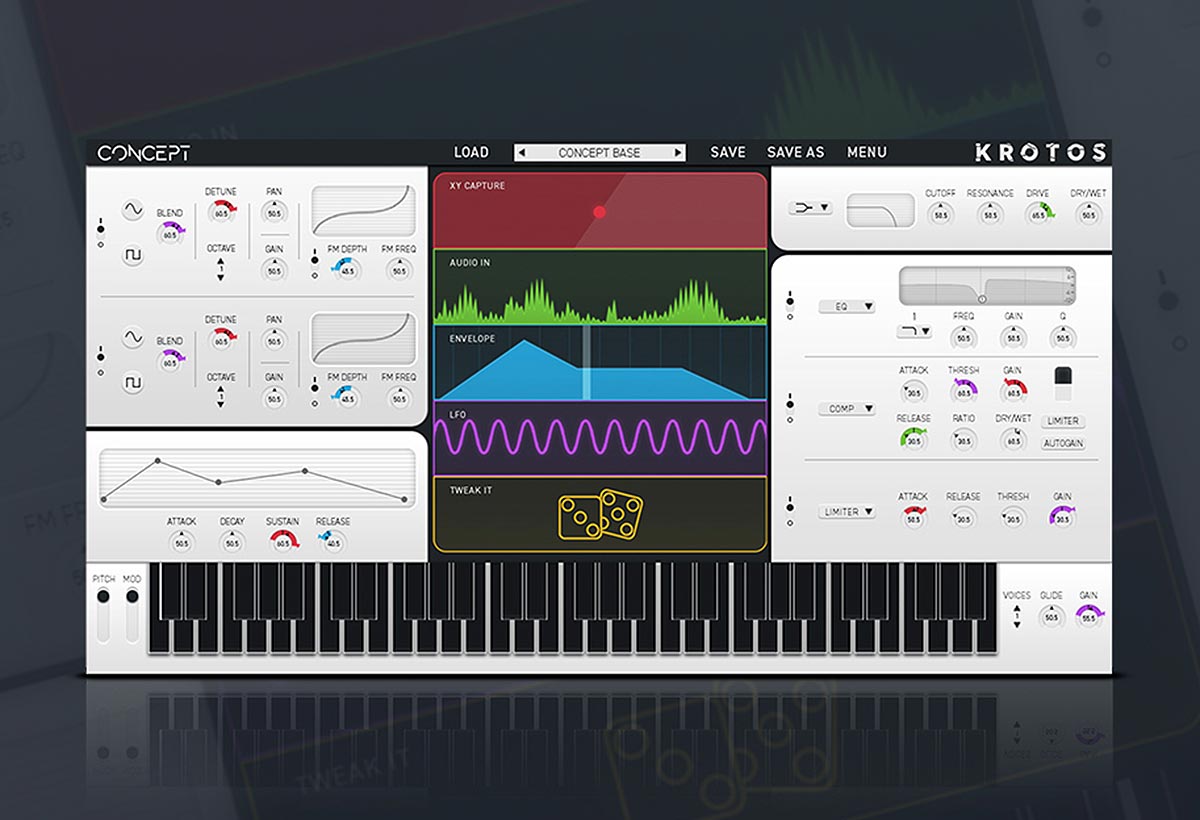Click the envelope DECAY knob
Screen dimensions: 1200x820
pyautogui.click(x=232, y=542)
